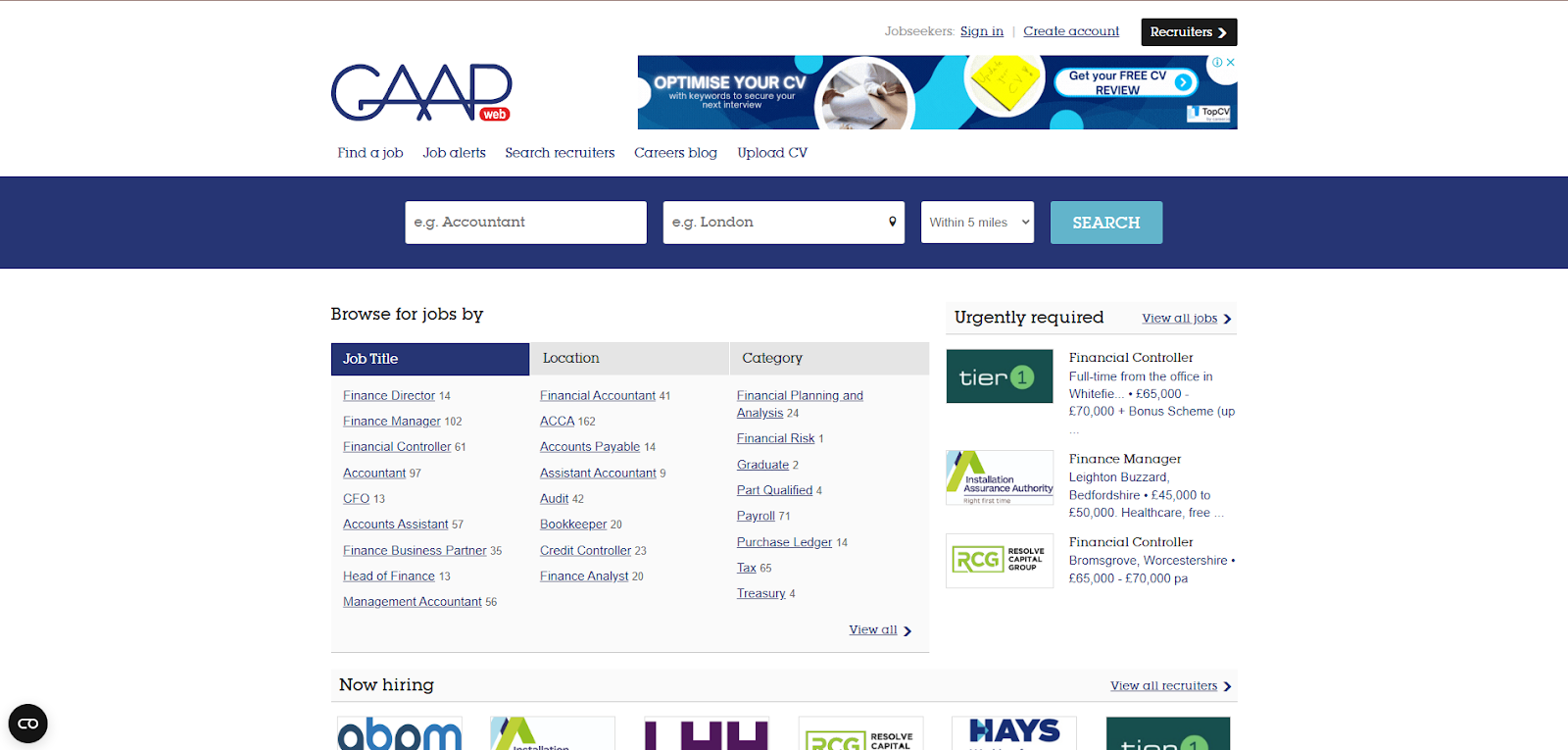Screen dimensions: 1568x750
Task: Open Search recruiters menu item
Action: point(560,153)
